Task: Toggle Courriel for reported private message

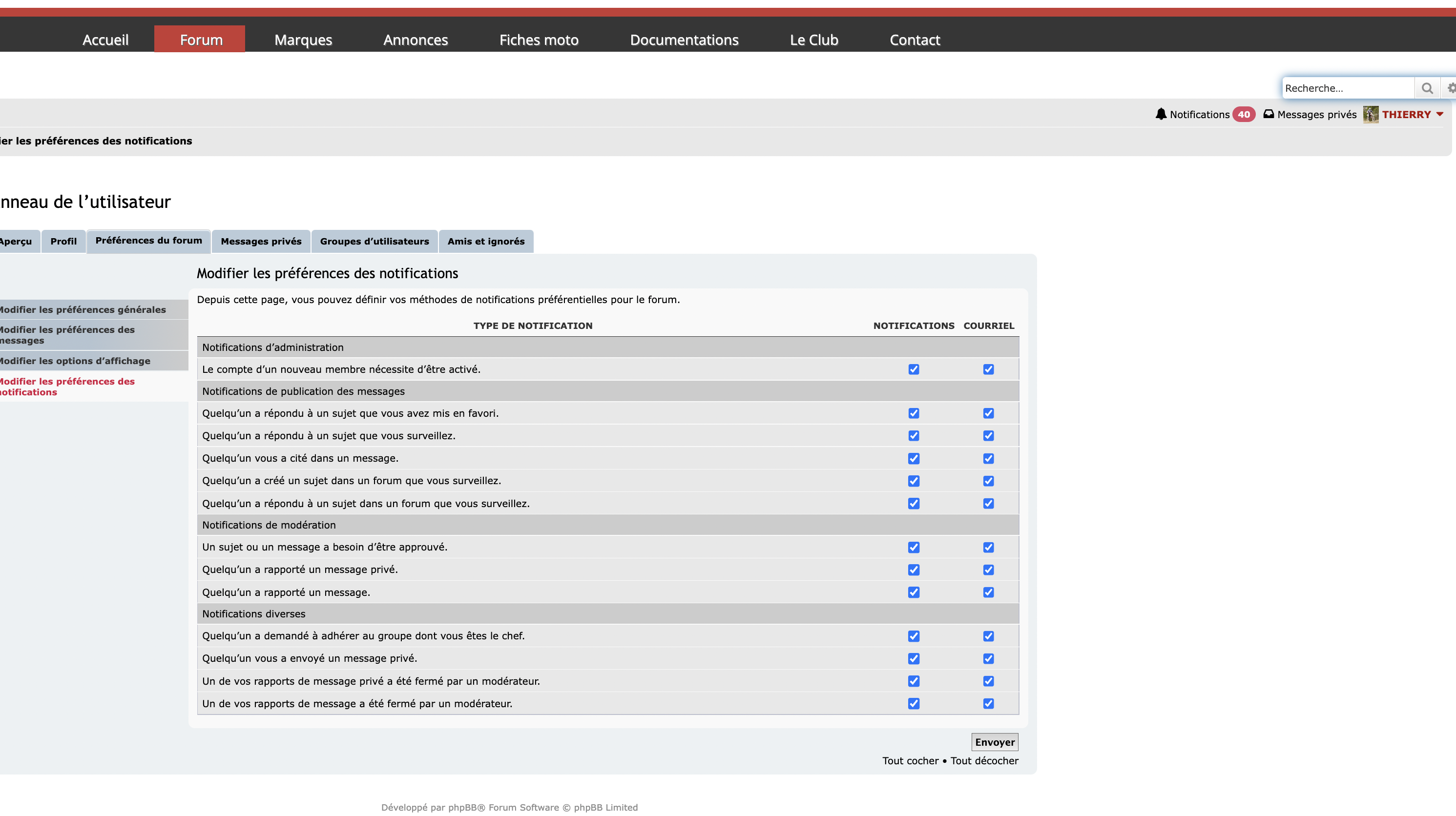Action: click(988, 570)
